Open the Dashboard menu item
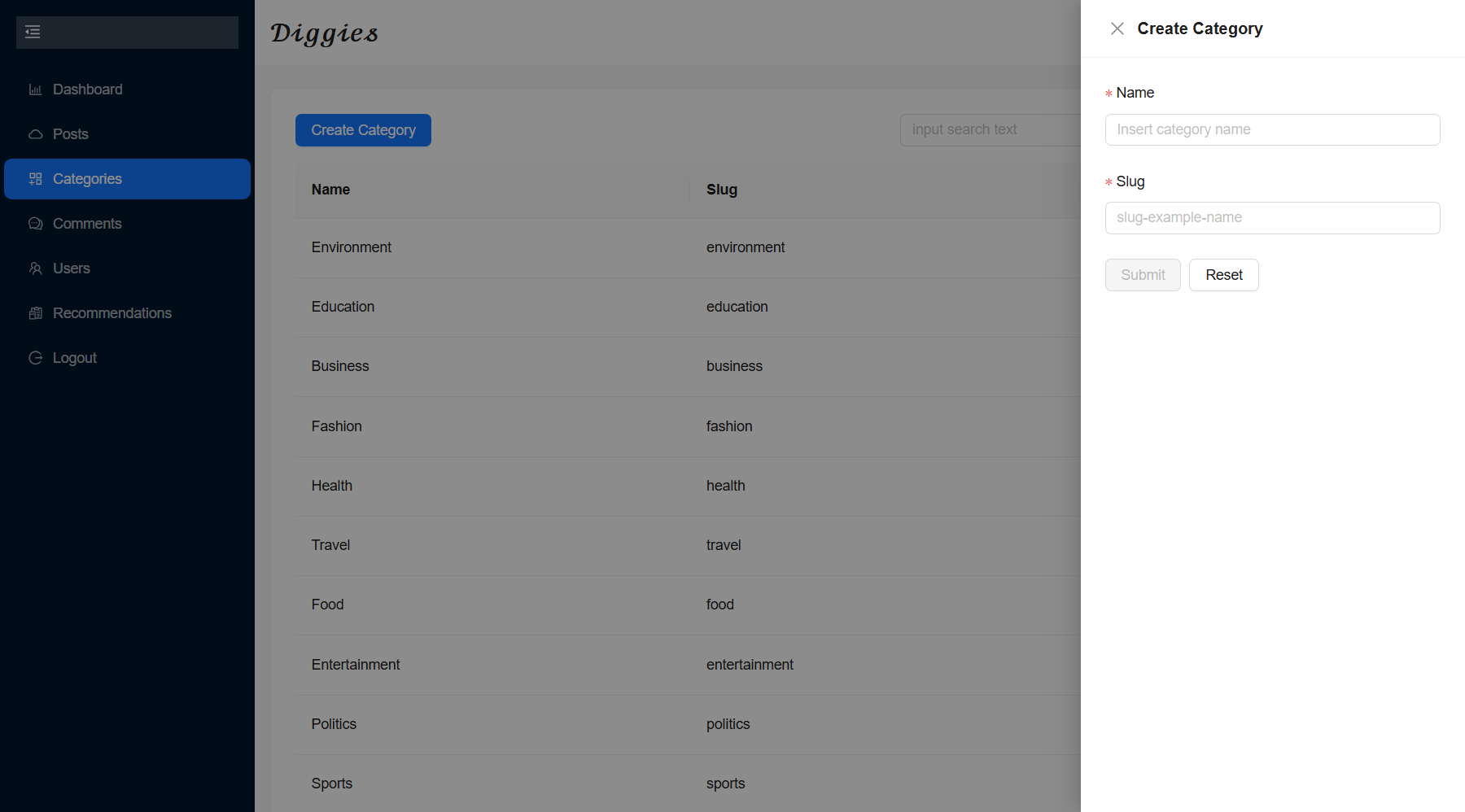1465x812 pixels. coord(87,89)
